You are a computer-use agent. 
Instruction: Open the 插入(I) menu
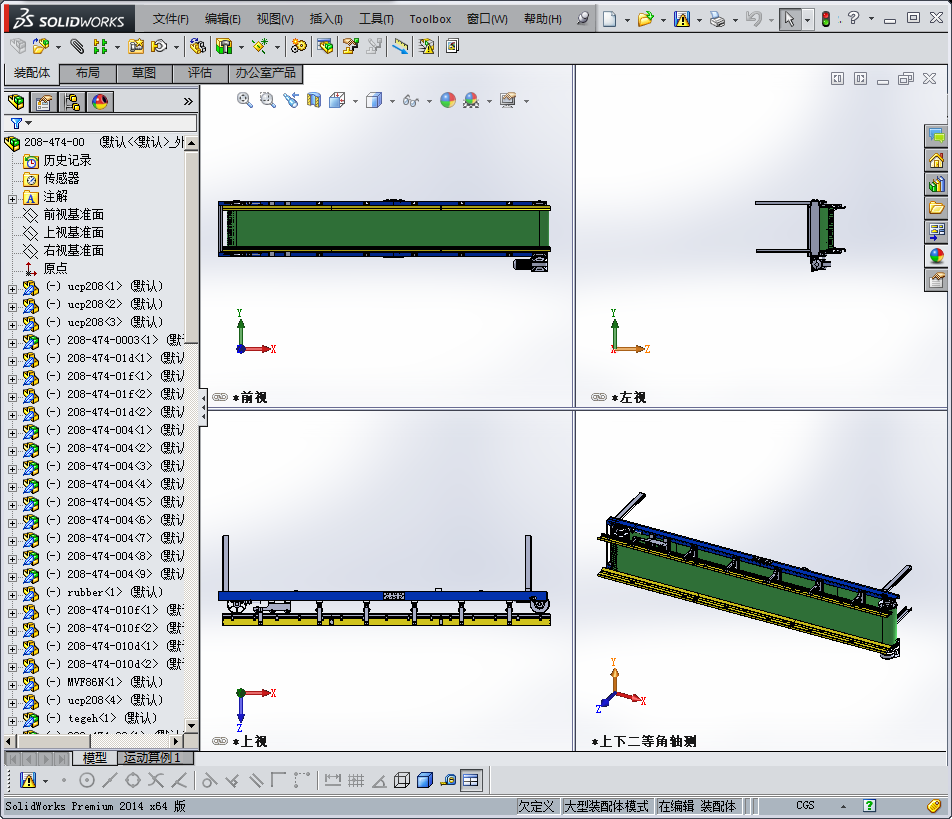[x=326, y=19]
